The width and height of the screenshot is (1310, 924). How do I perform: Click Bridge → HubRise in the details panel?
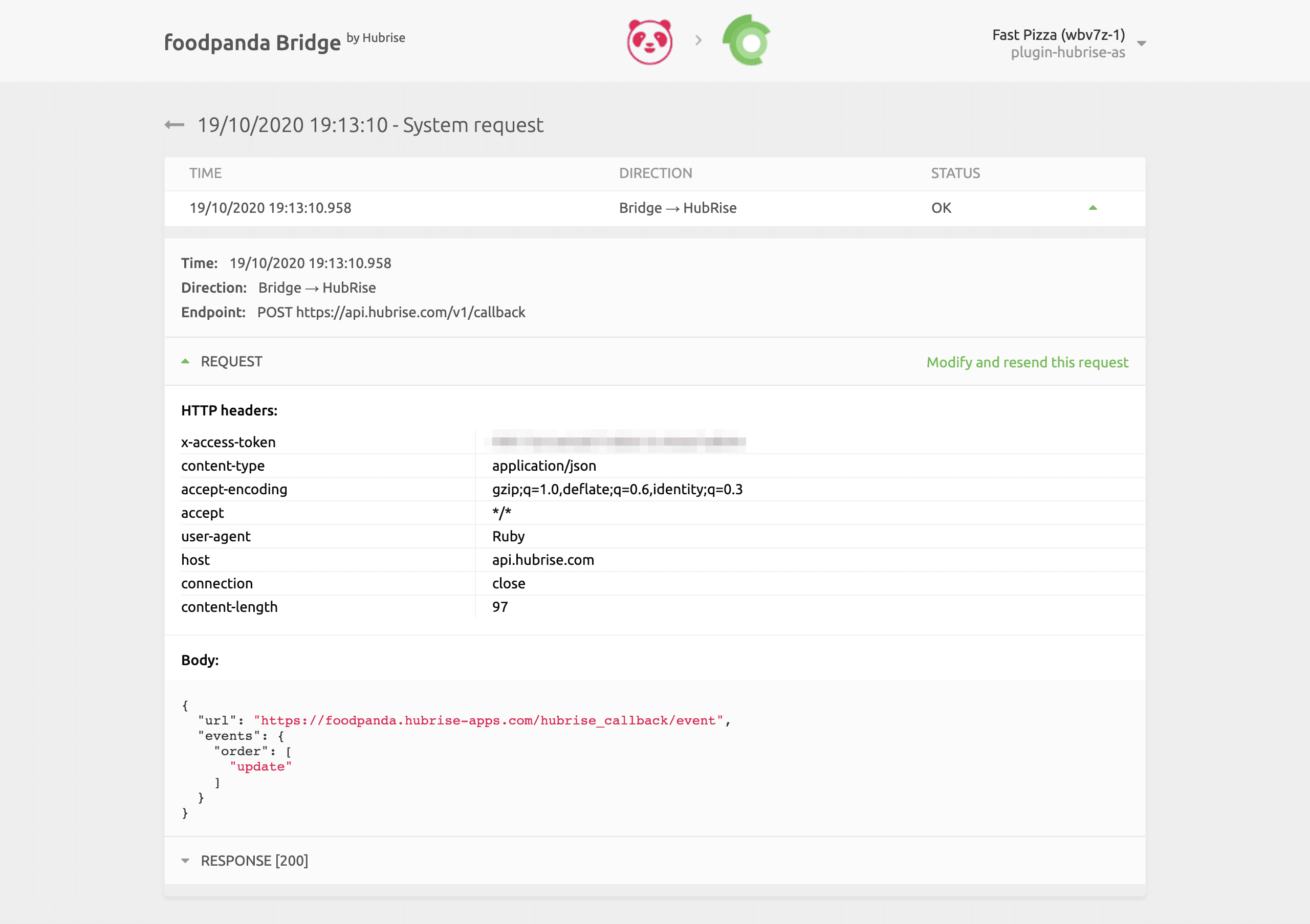point(317,288)
